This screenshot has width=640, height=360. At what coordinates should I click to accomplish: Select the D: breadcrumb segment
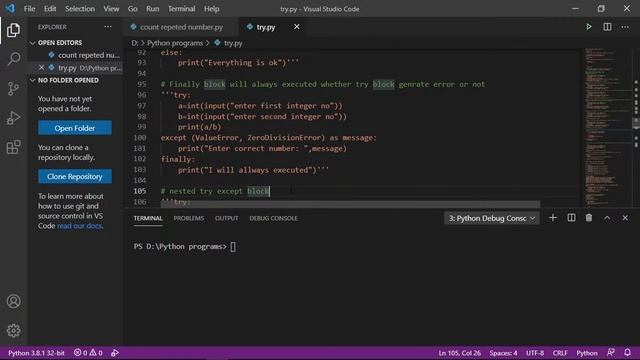coord(135,43)
